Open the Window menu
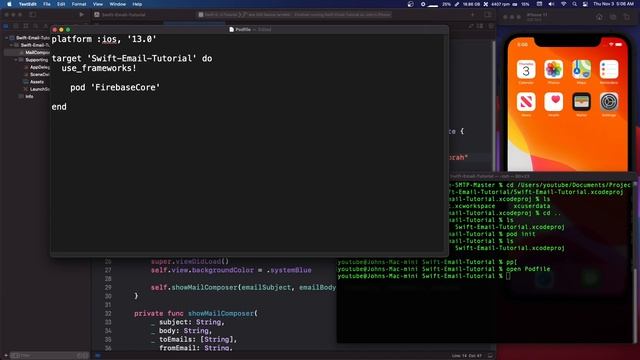Image resolution: width=640 pixels, height=360 pixels. point(117,4)
